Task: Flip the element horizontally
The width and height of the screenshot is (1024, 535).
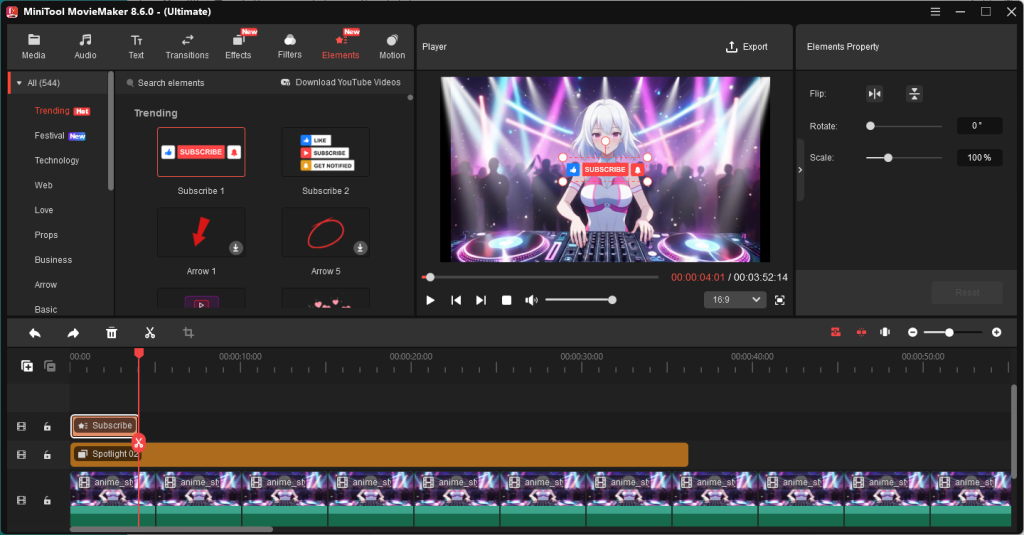Action: coord(875,94)
